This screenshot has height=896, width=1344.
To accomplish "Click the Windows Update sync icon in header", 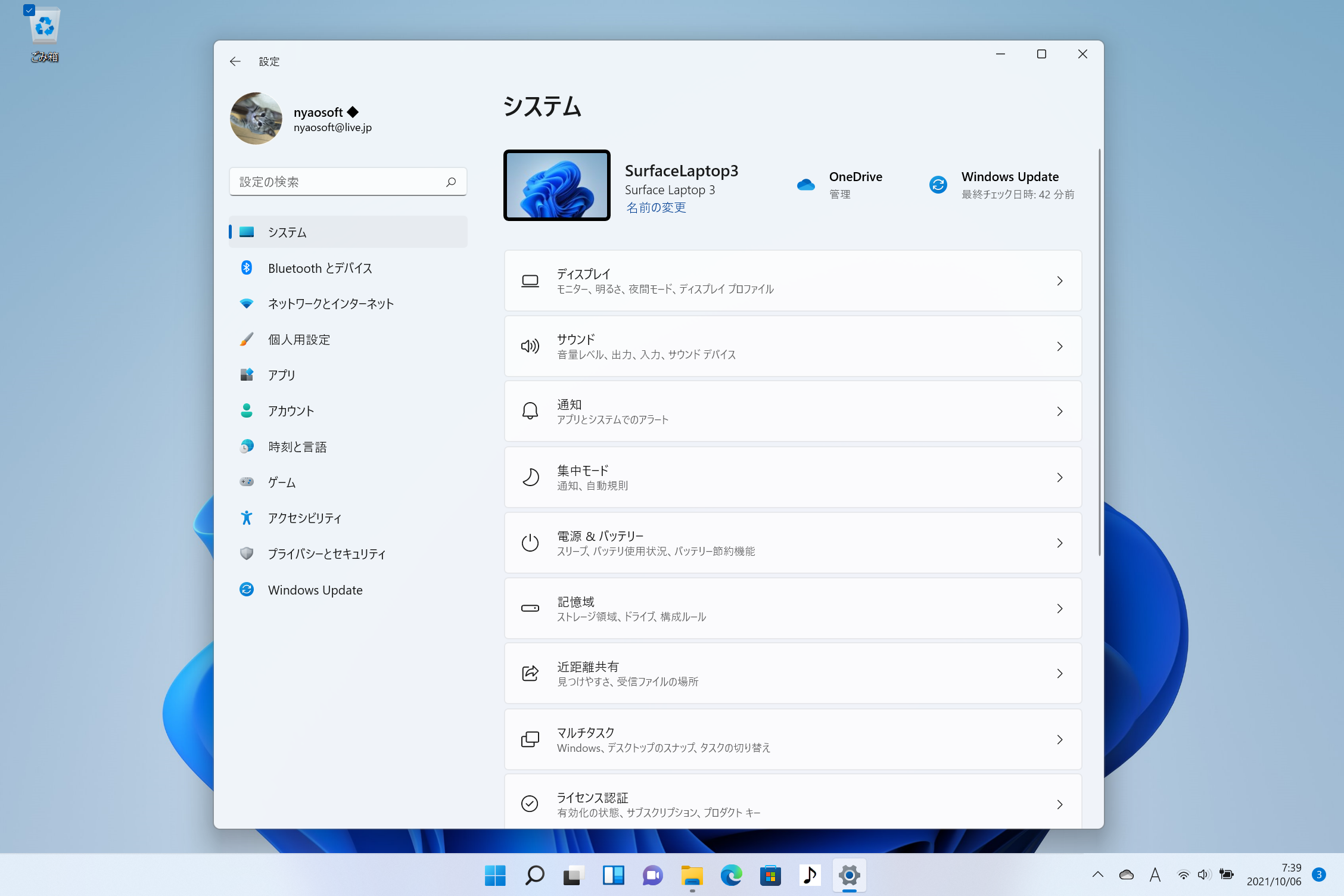I will click(x=938, y=185).
